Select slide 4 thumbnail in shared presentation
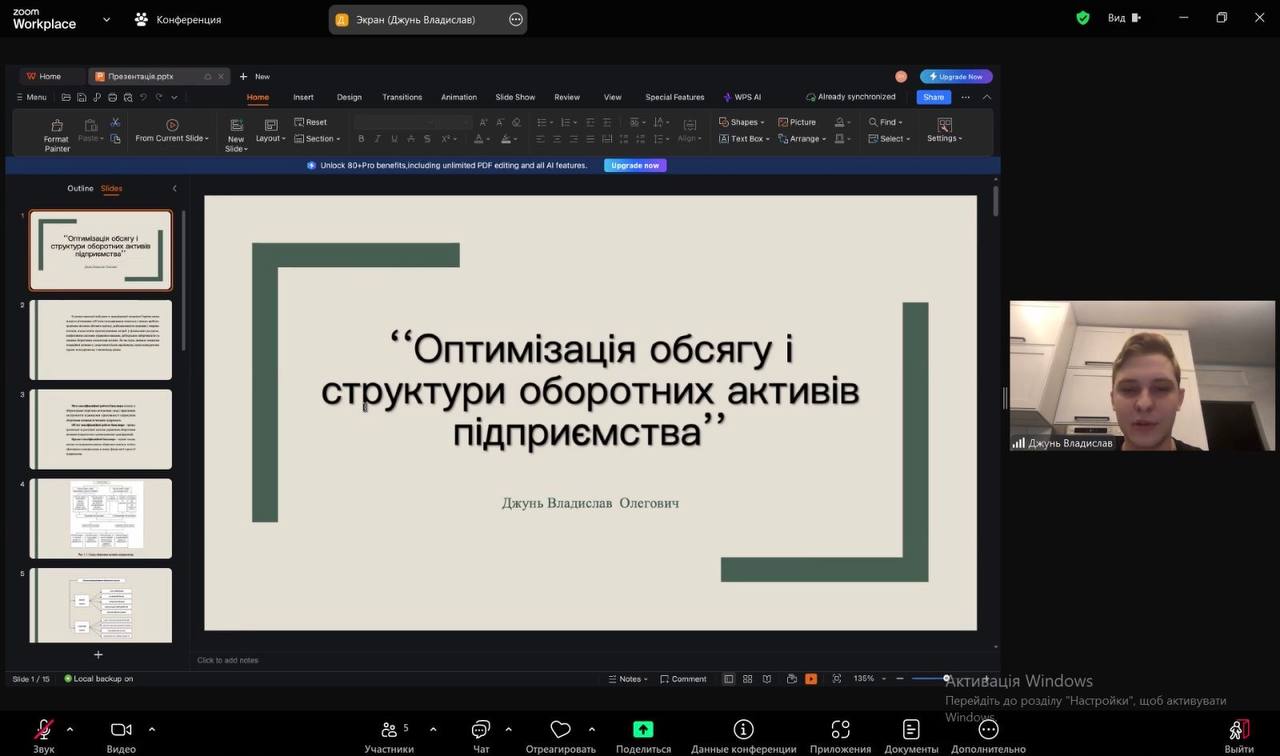The height and width of the screenshot is (756, 1280). click(100, 518)
